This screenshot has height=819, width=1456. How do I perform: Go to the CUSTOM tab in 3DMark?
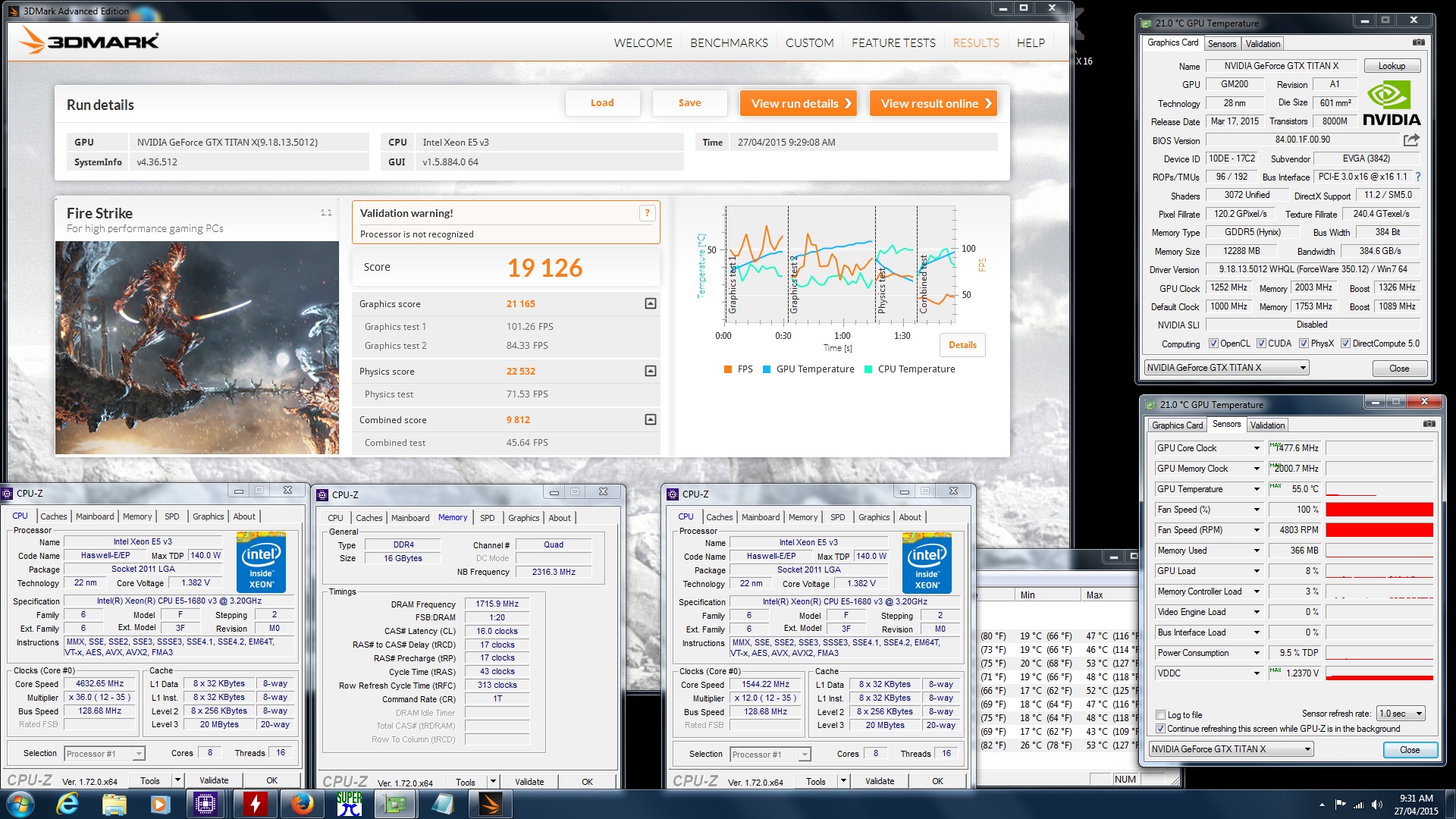pyautogui.click(x=809, y=43)
